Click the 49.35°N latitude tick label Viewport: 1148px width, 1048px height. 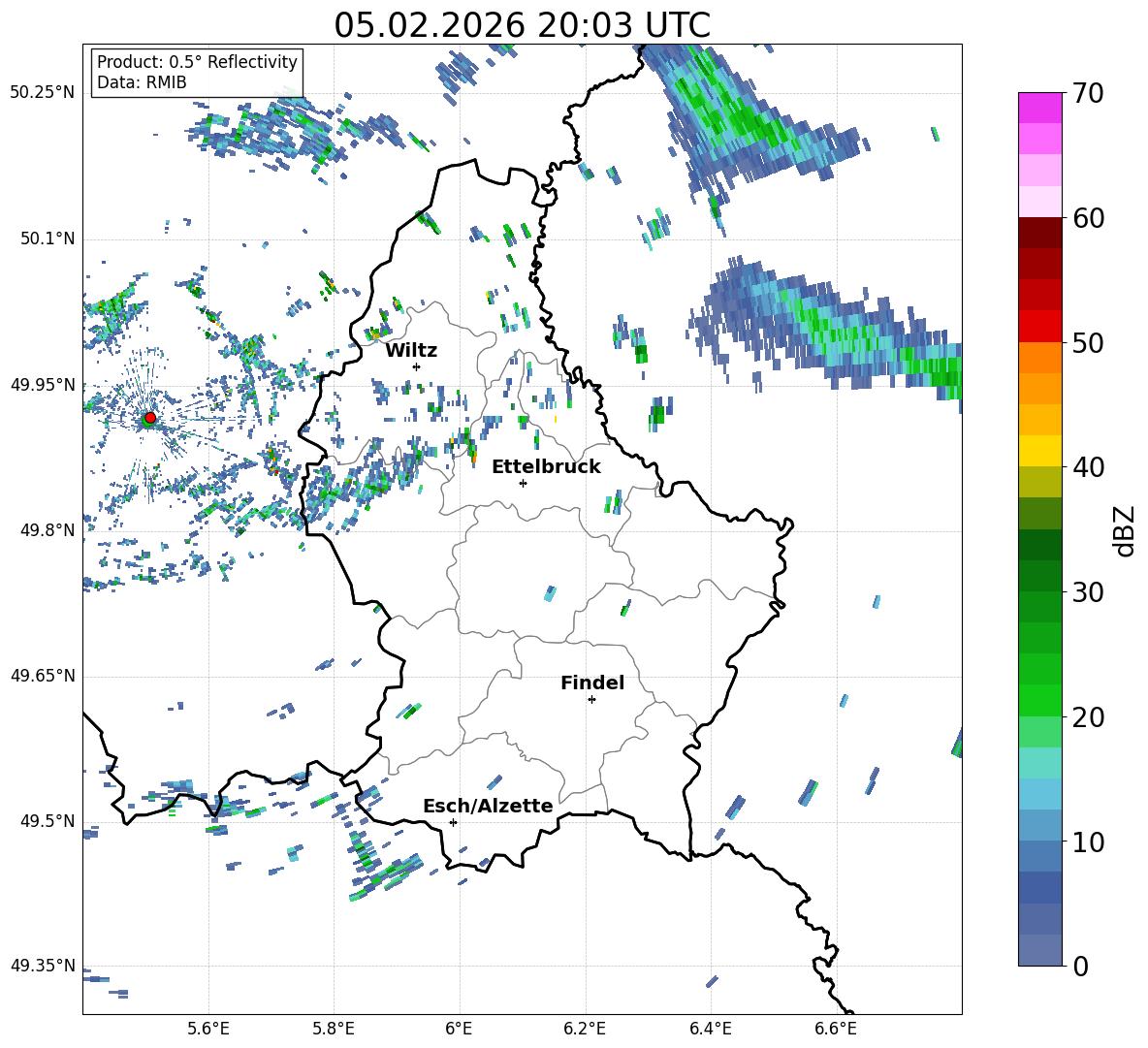coord(42,966)
